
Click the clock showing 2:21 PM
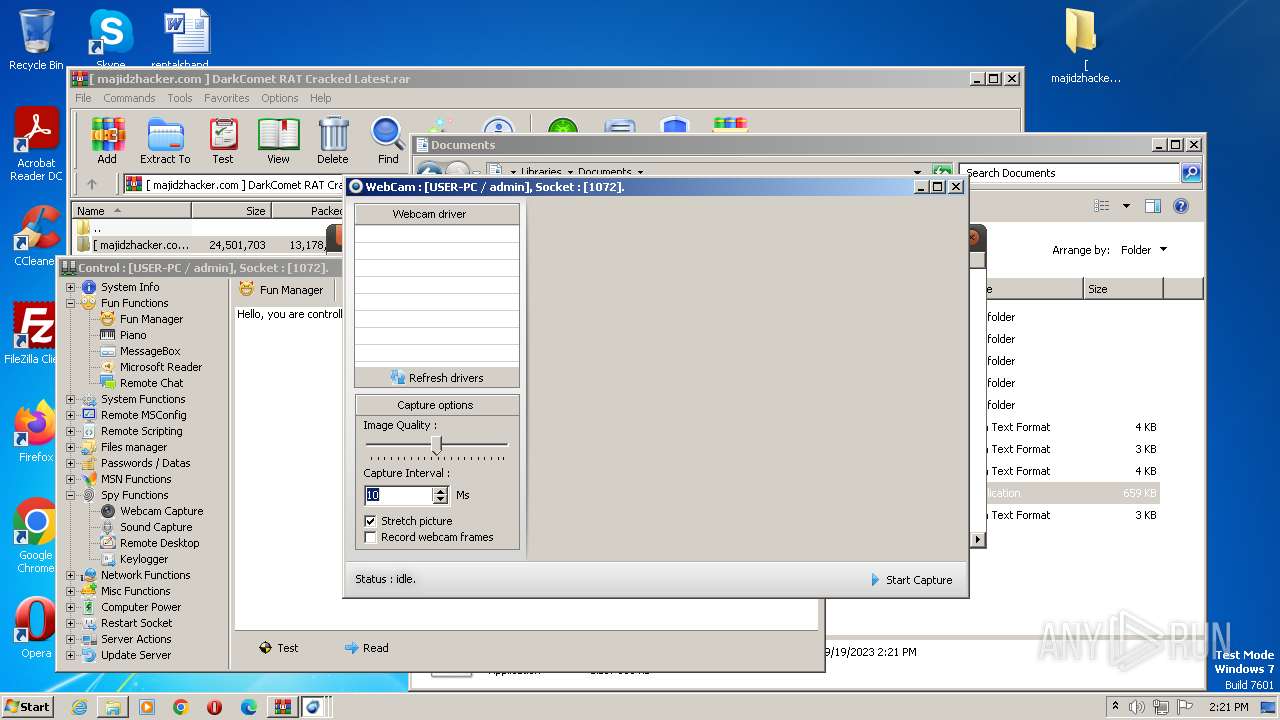tap(1229, 707)
